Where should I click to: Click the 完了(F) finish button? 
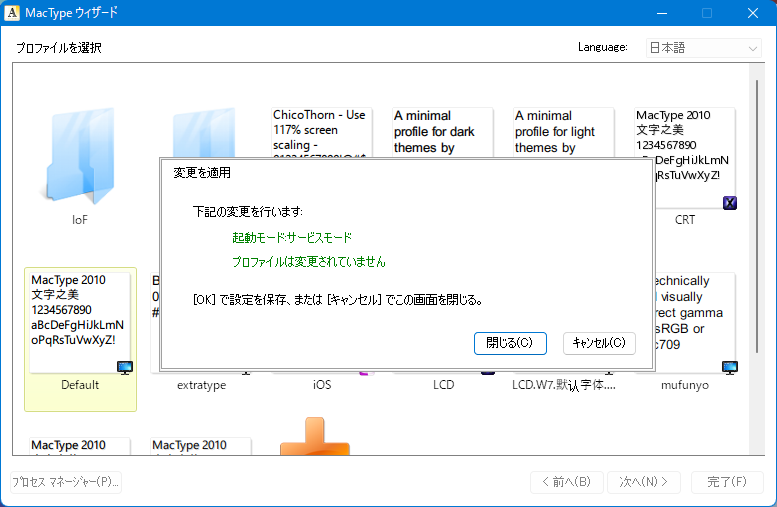coord(726,482)
